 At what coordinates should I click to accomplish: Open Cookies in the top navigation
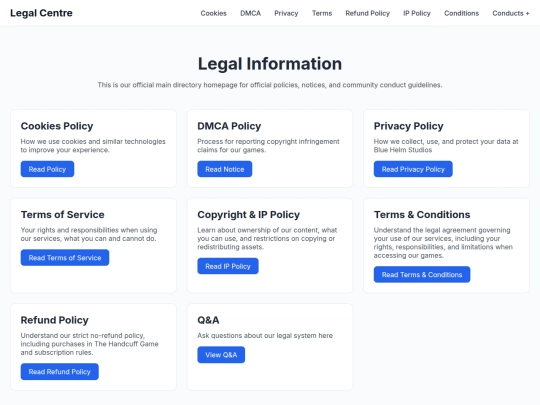pos(214,13)
